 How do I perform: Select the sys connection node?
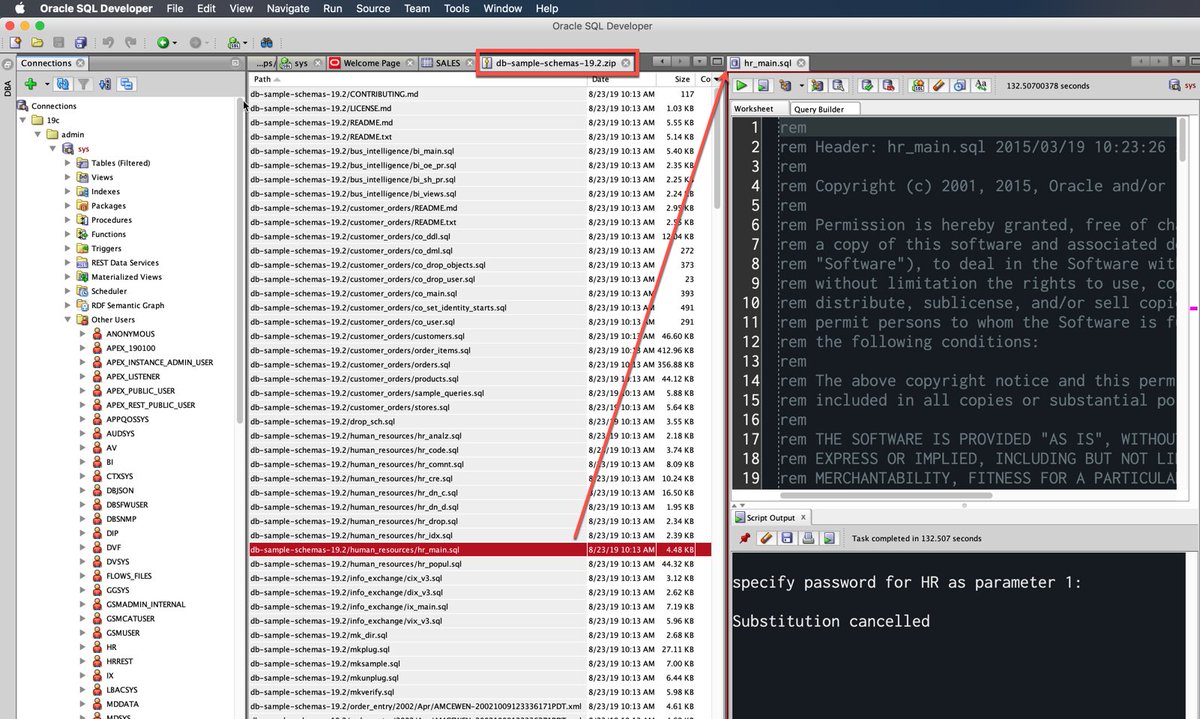coord(84,148)
